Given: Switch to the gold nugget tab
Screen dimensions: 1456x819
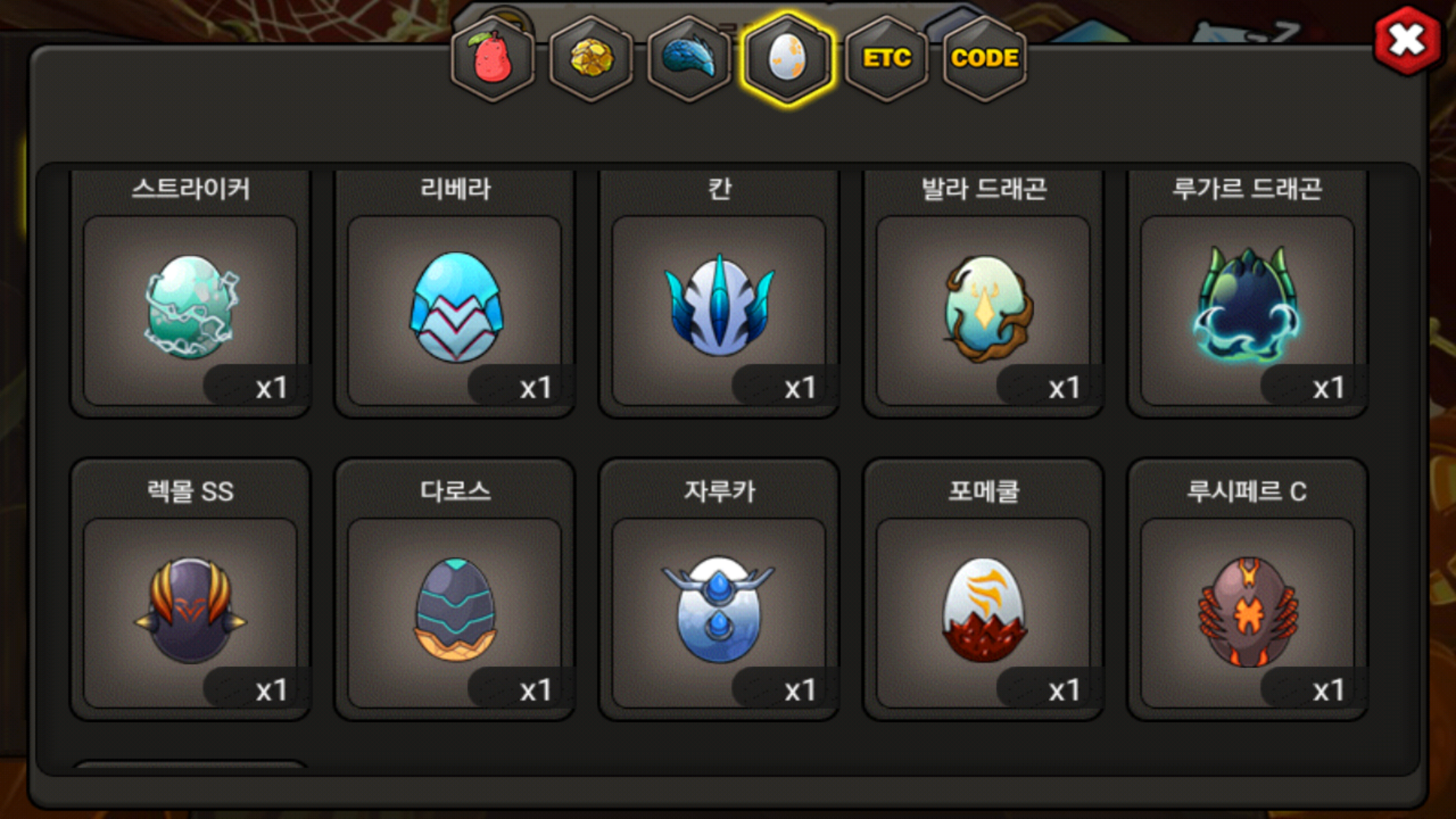Looking at the screenshot, I should [x=591, y=59].
